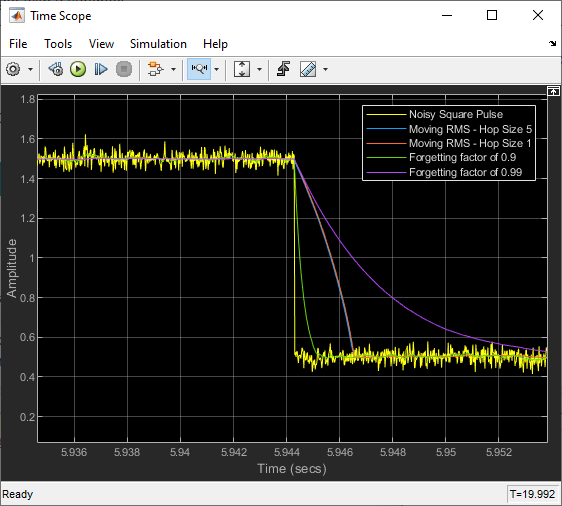Click the Scale Y-axis limits icon
Screen dimensions: 562x506
[x=242, y=69]
